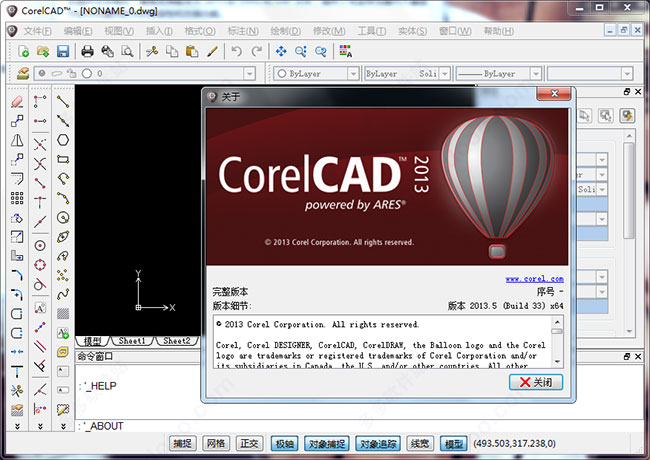
Task: Select the Eraser delete tool
Action: (17, 102)
